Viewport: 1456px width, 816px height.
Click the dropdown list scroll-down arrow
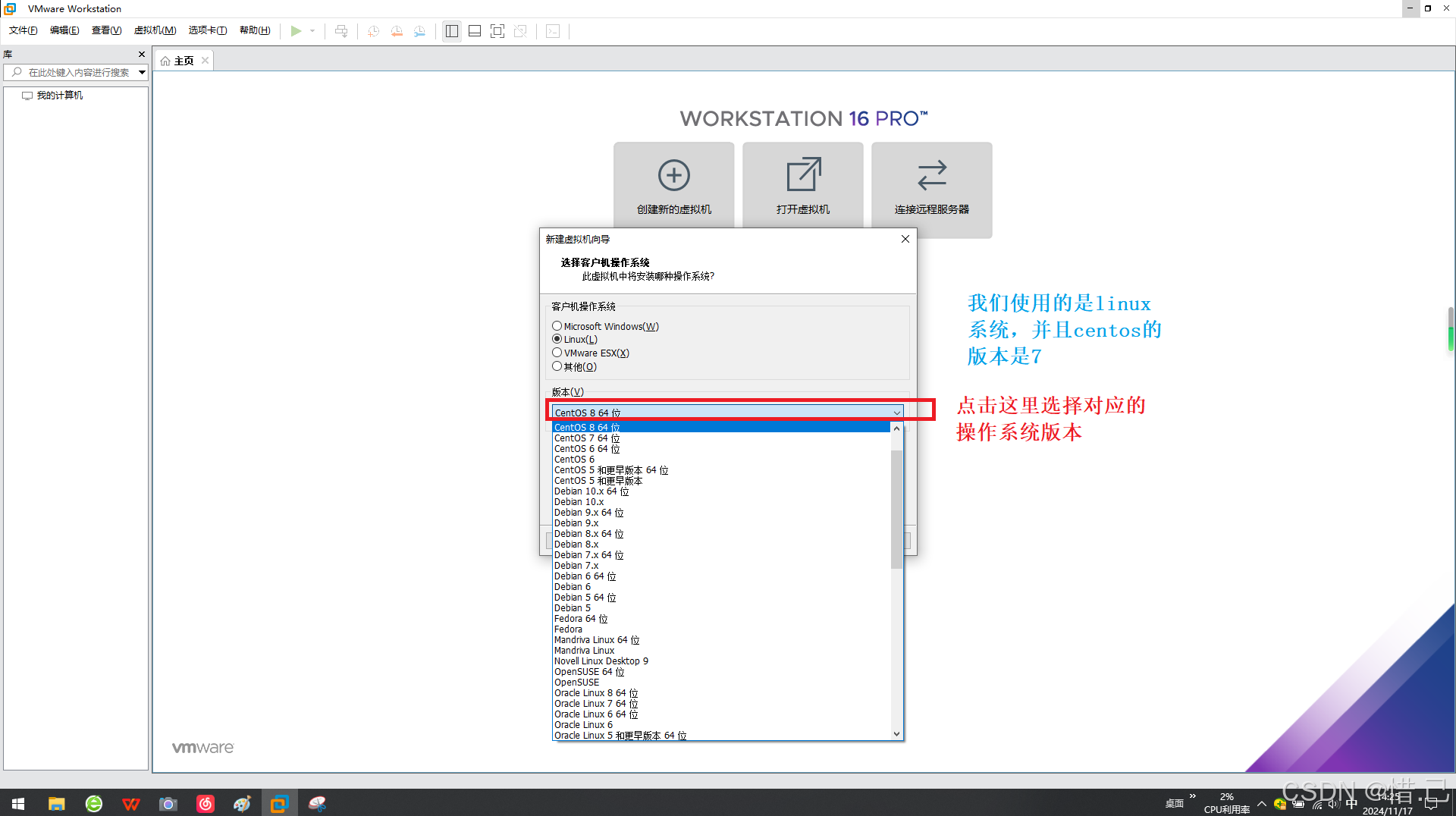pyautogui.click(x=896, y=734)
